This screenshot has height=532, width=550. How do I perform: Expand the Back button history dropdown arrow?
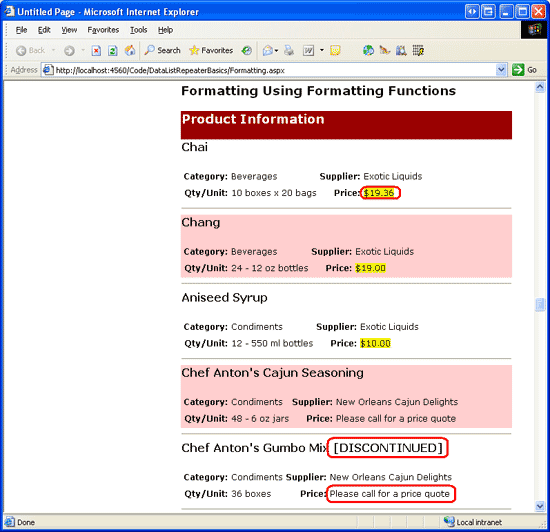53,50
